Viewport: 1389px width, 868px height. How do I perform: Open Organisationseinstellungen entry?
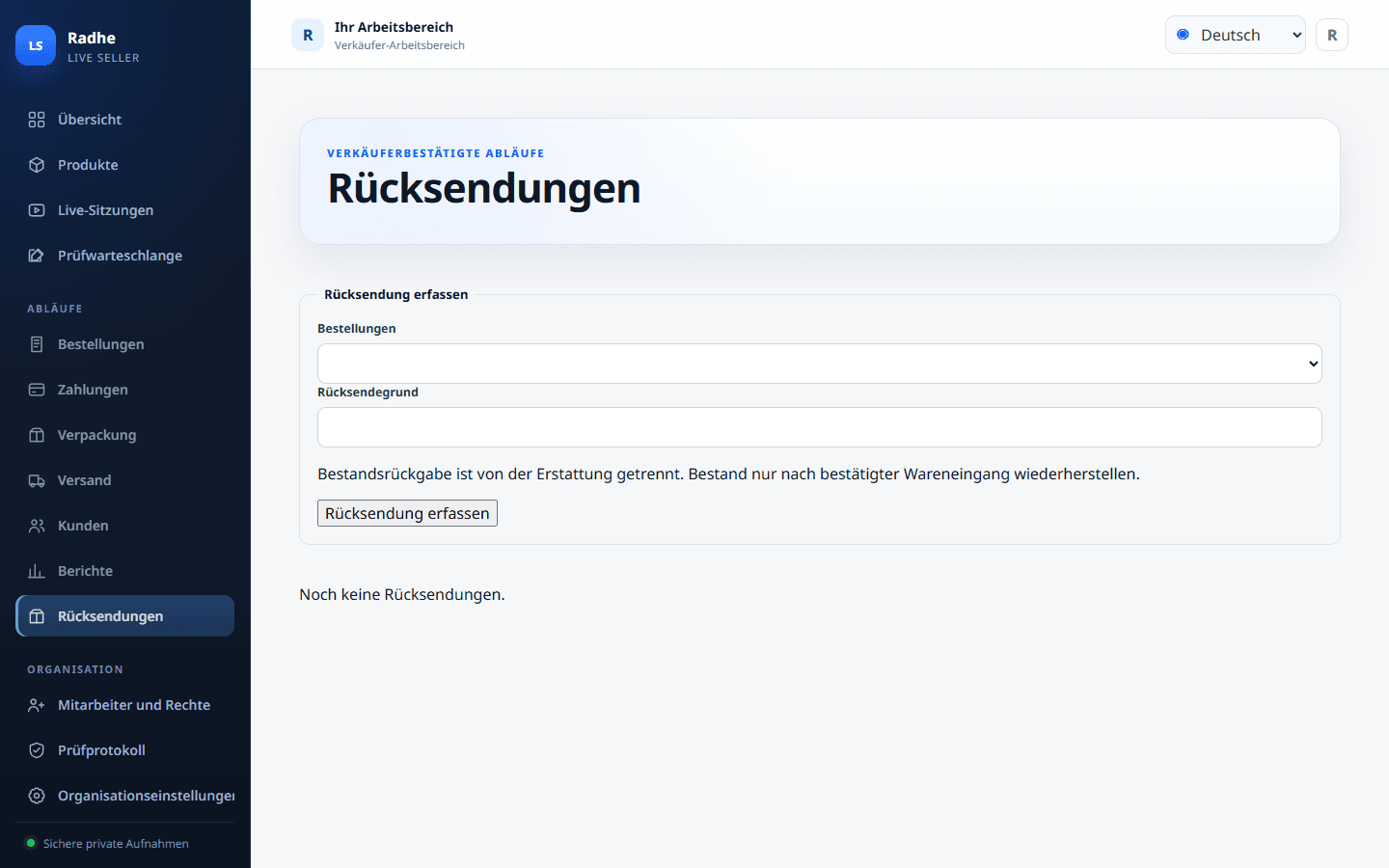(x=125, y=796)
